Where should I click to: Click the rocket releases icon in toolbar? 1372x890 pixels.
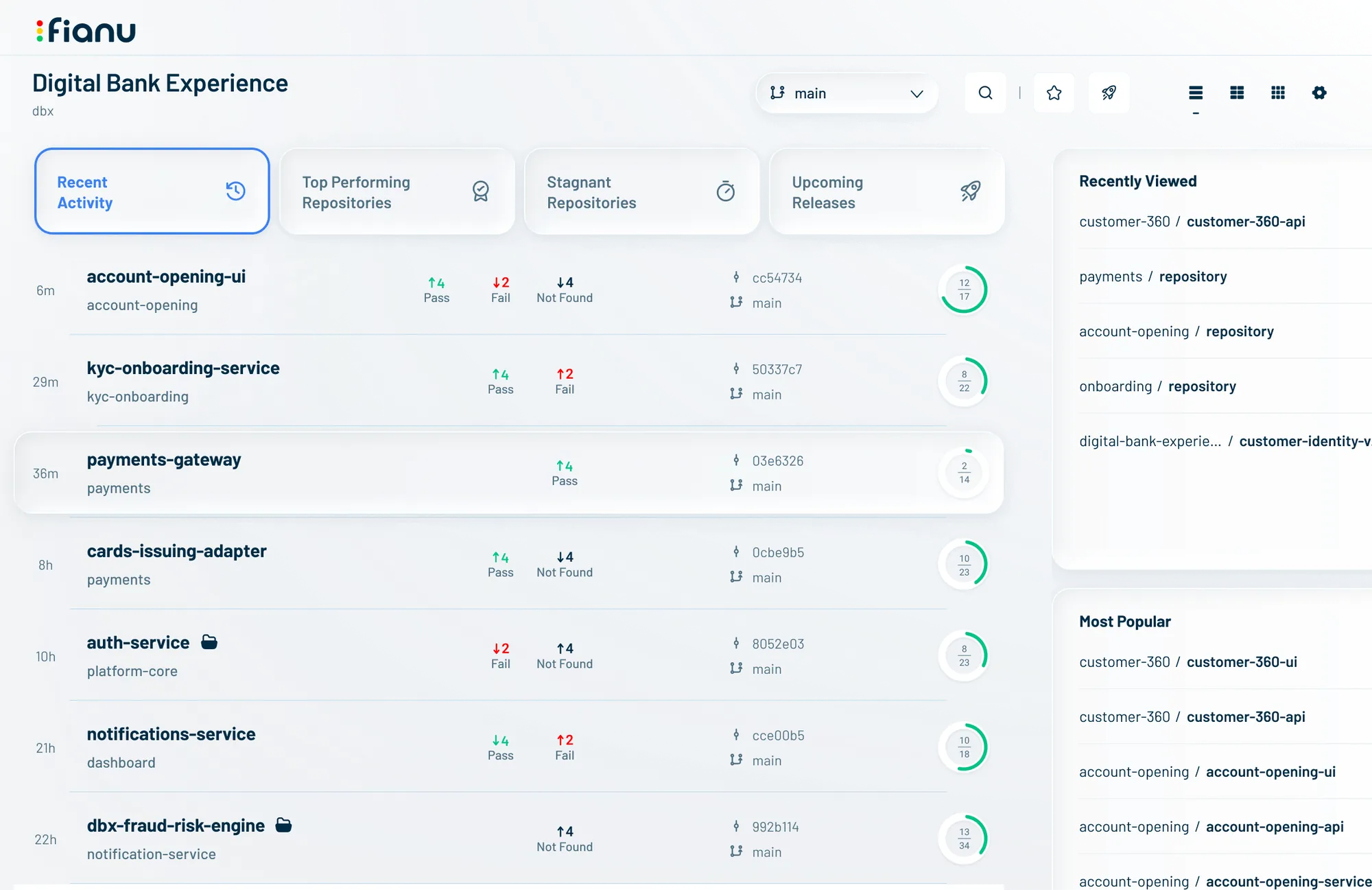[1109, 93]
